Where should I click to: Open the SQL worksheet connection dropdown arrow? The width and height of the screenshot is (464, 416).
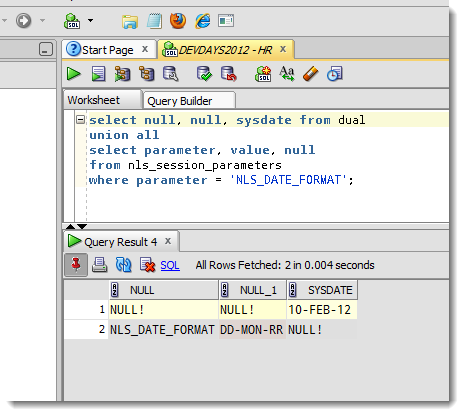coord(91,20)
